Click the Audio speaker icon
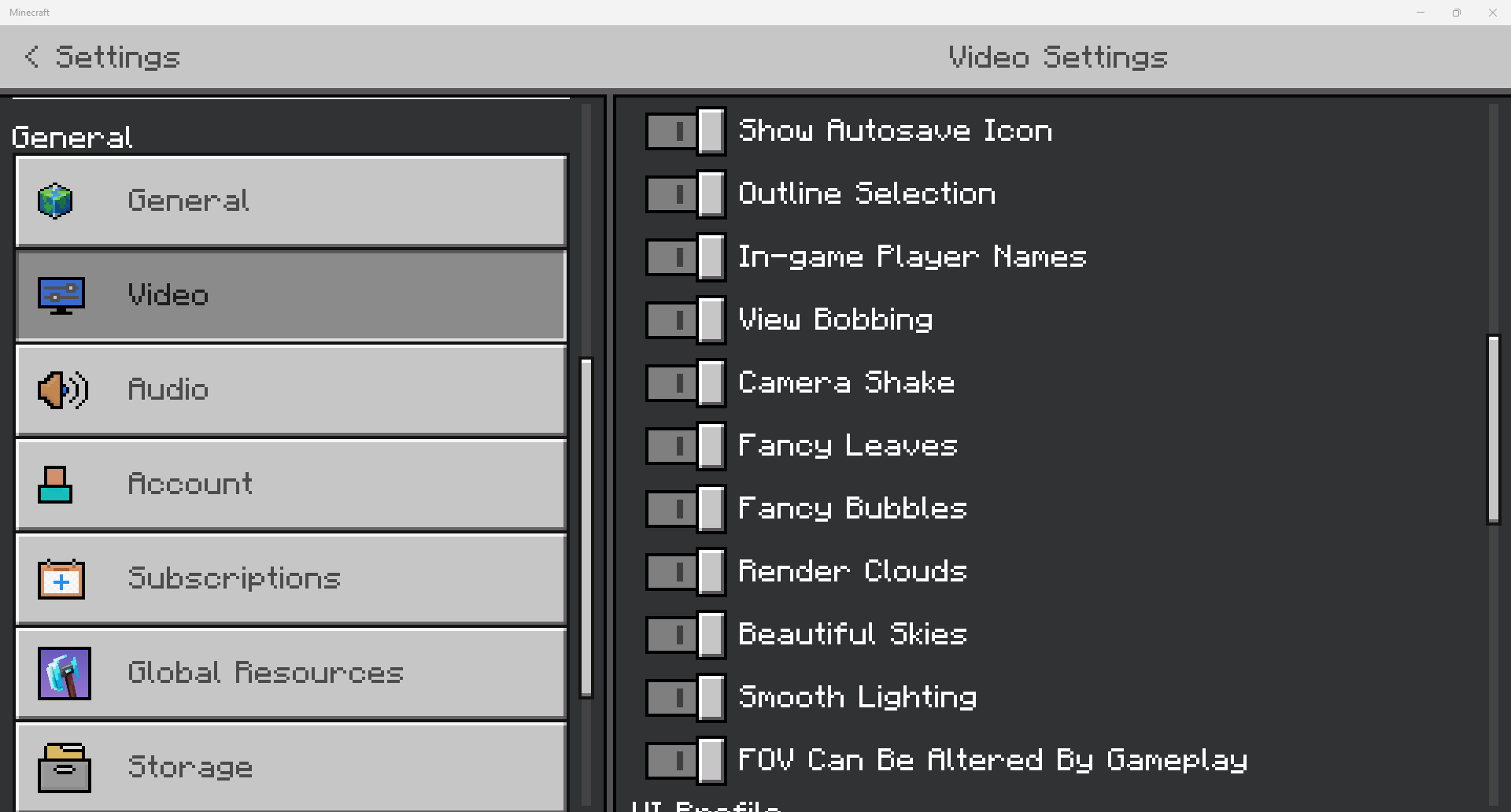1511x812 pixels. [x=61, y=389]
